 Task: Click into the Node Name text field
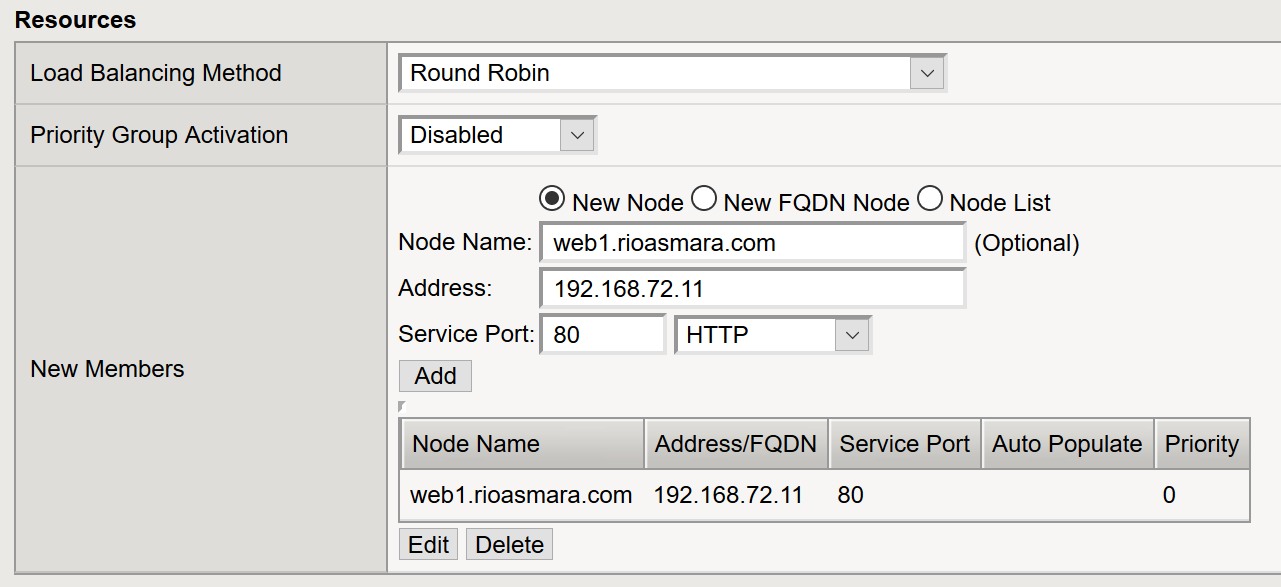click(x=752, y=243)
